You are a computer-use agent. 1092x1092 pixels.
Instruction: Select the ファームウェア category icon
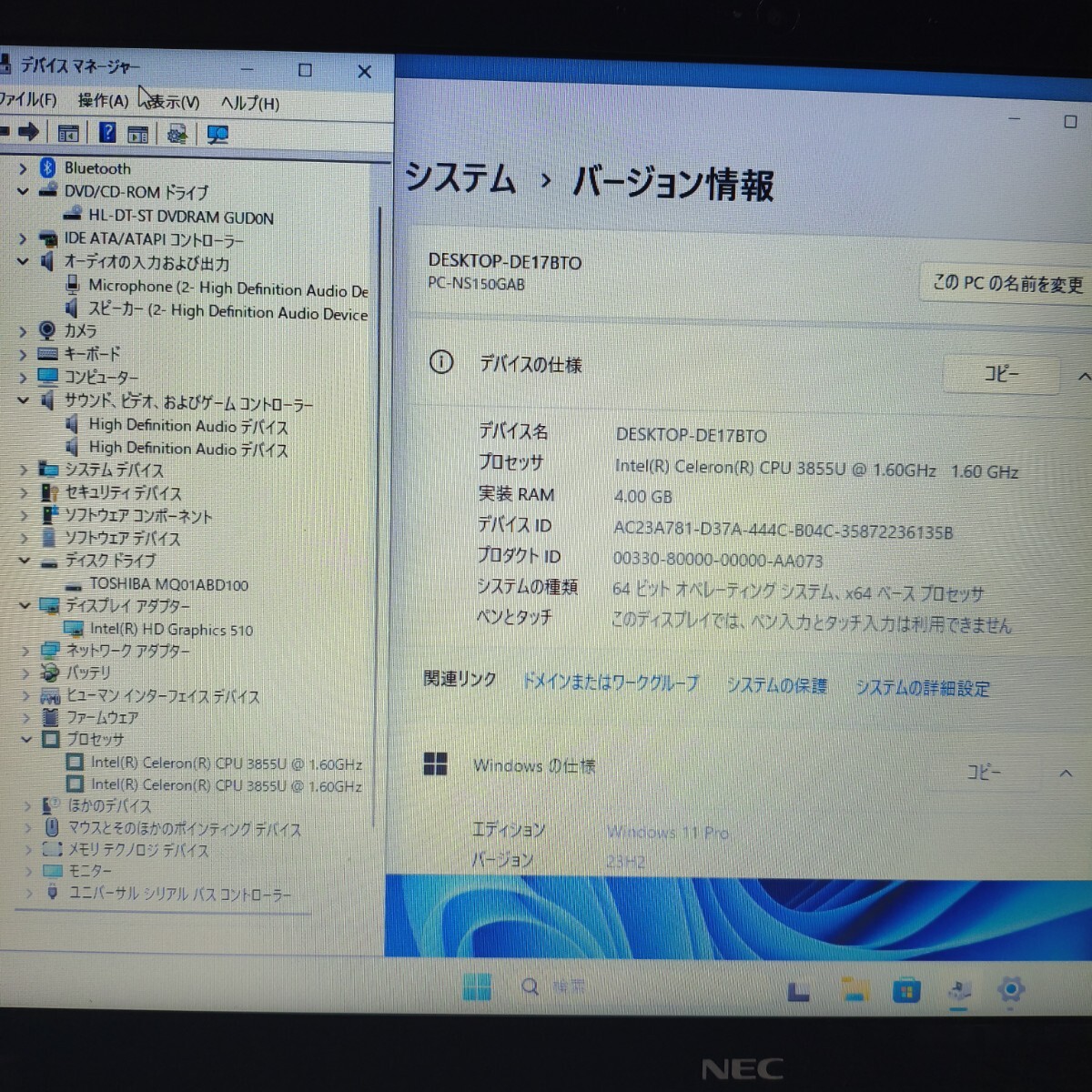coord(51,717)
